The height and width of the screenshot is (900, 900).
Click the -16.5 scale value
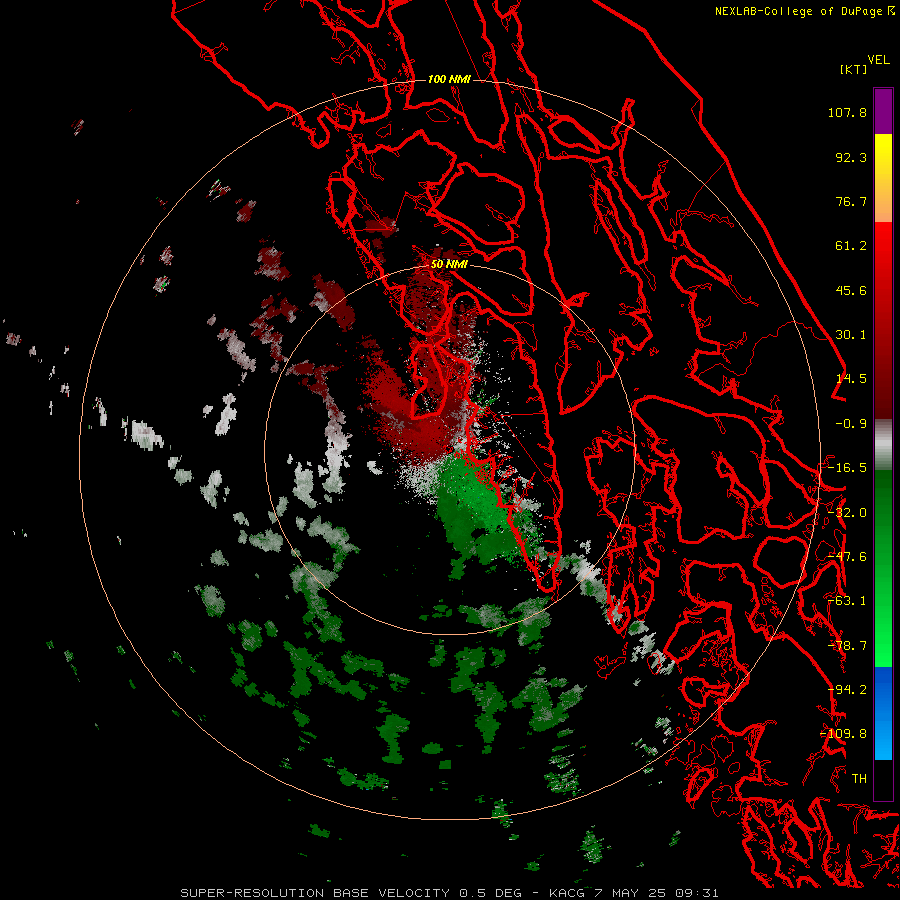[x=847, y=468]
